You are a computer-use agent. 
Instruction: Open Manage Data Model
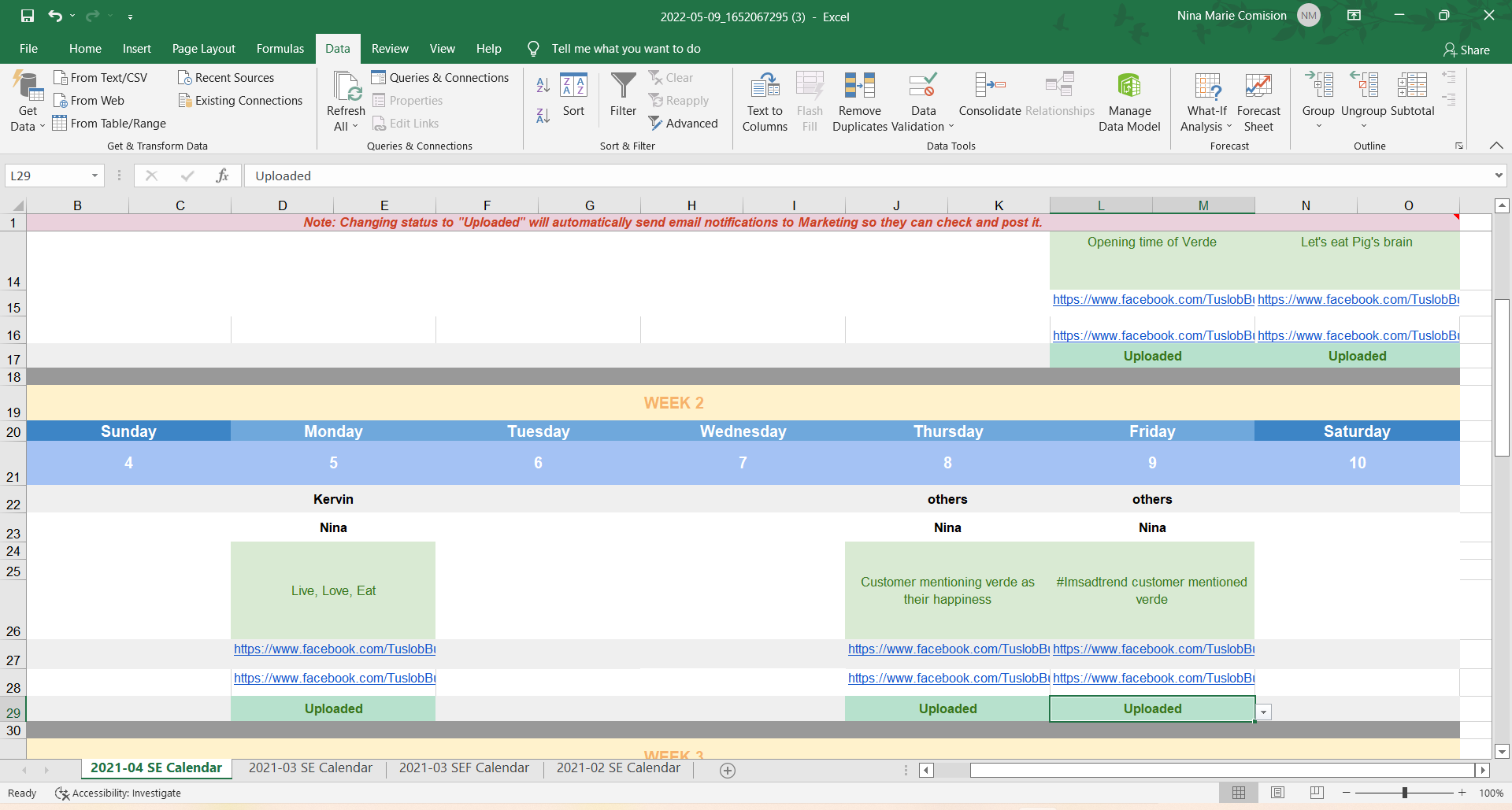1129,102
